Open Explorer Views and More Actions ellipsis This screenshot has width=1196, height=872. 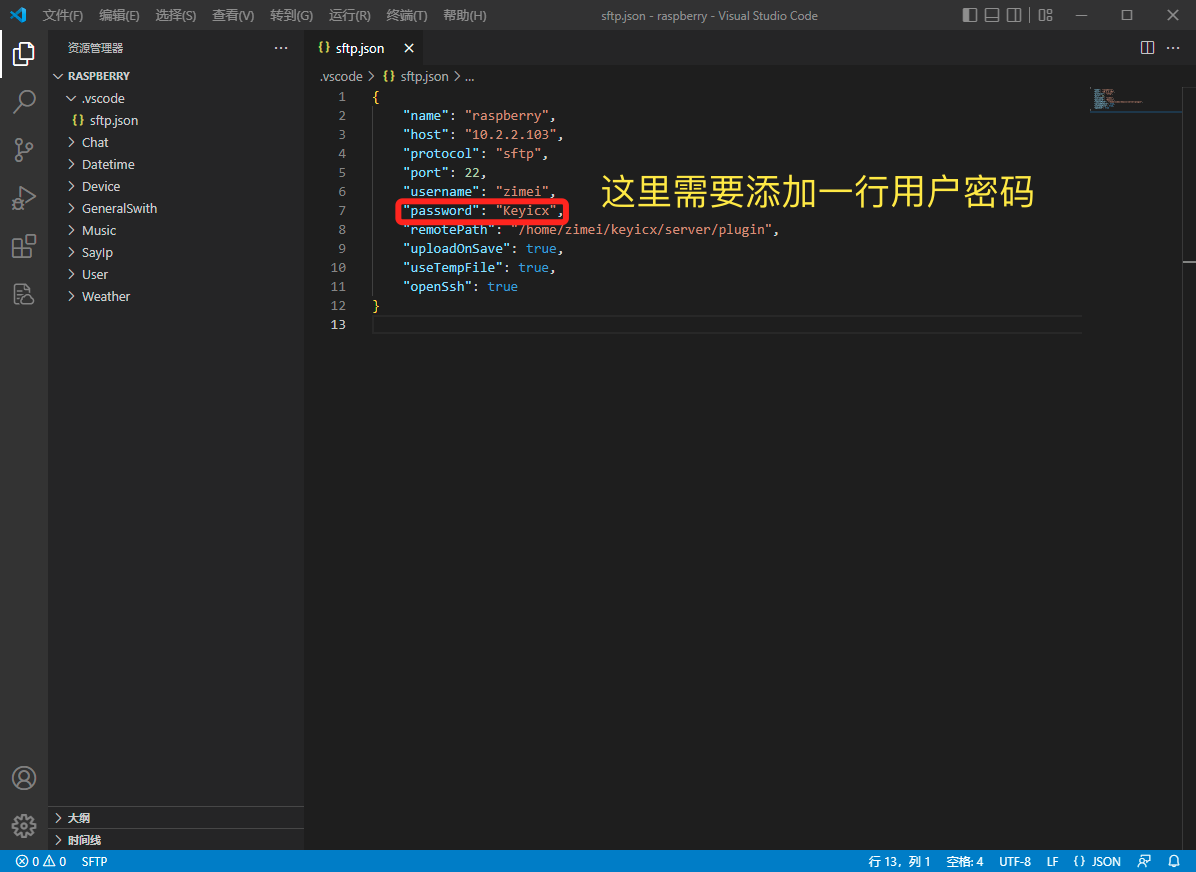tap(281, 48)
